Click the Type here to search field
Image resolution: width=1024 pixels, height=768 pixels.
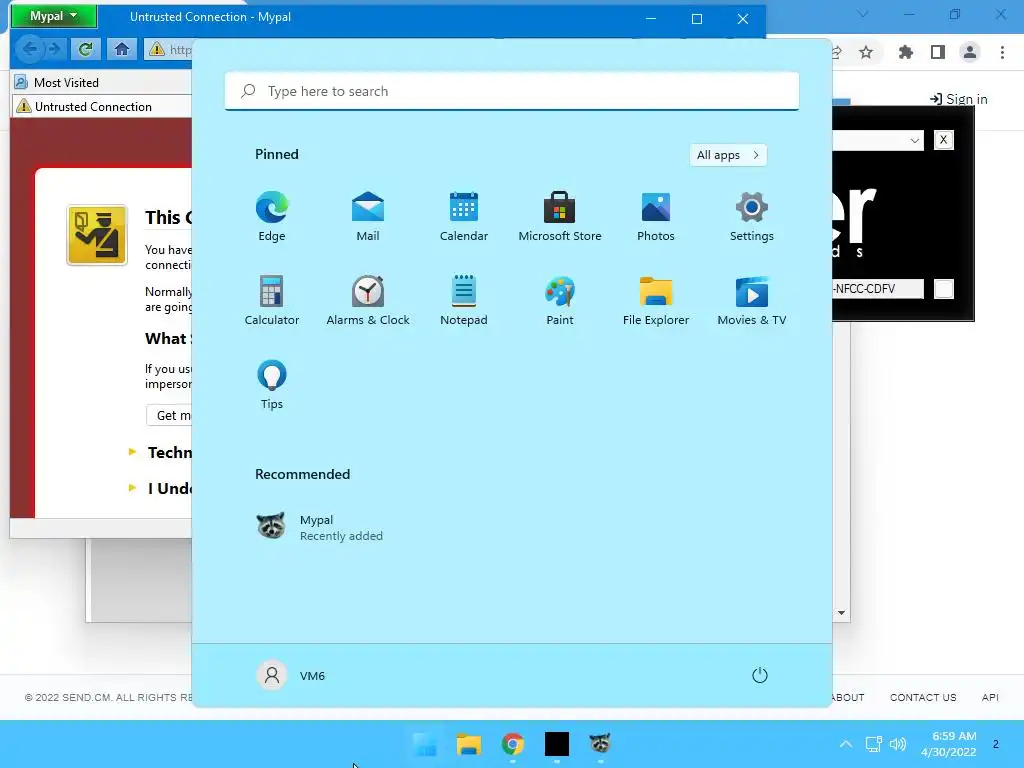click(512, 91)
